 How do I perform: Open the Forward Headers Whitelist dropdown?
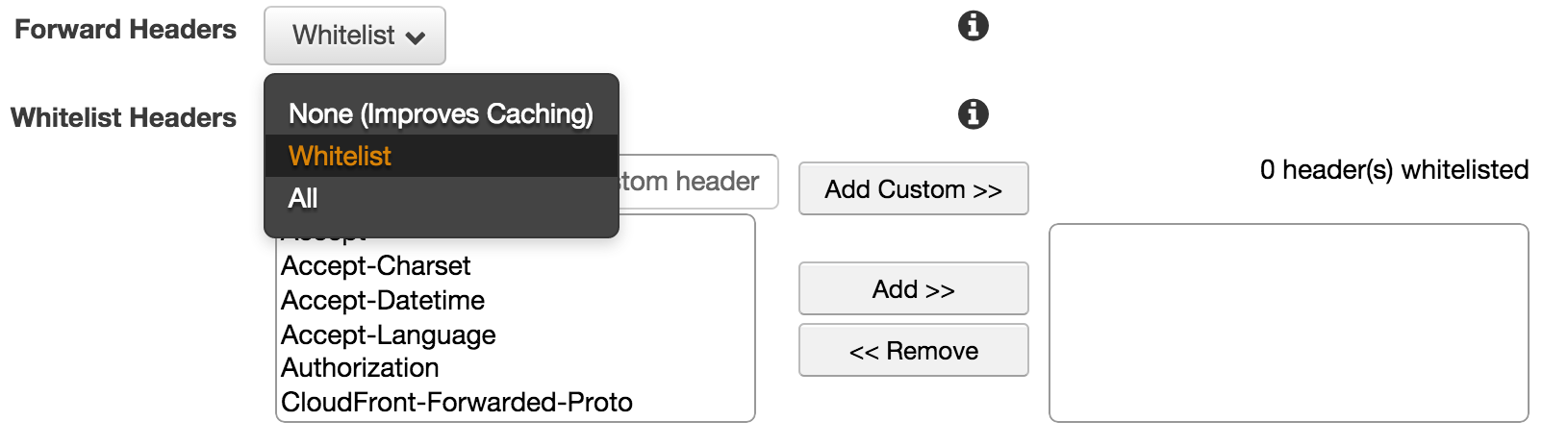354,36
